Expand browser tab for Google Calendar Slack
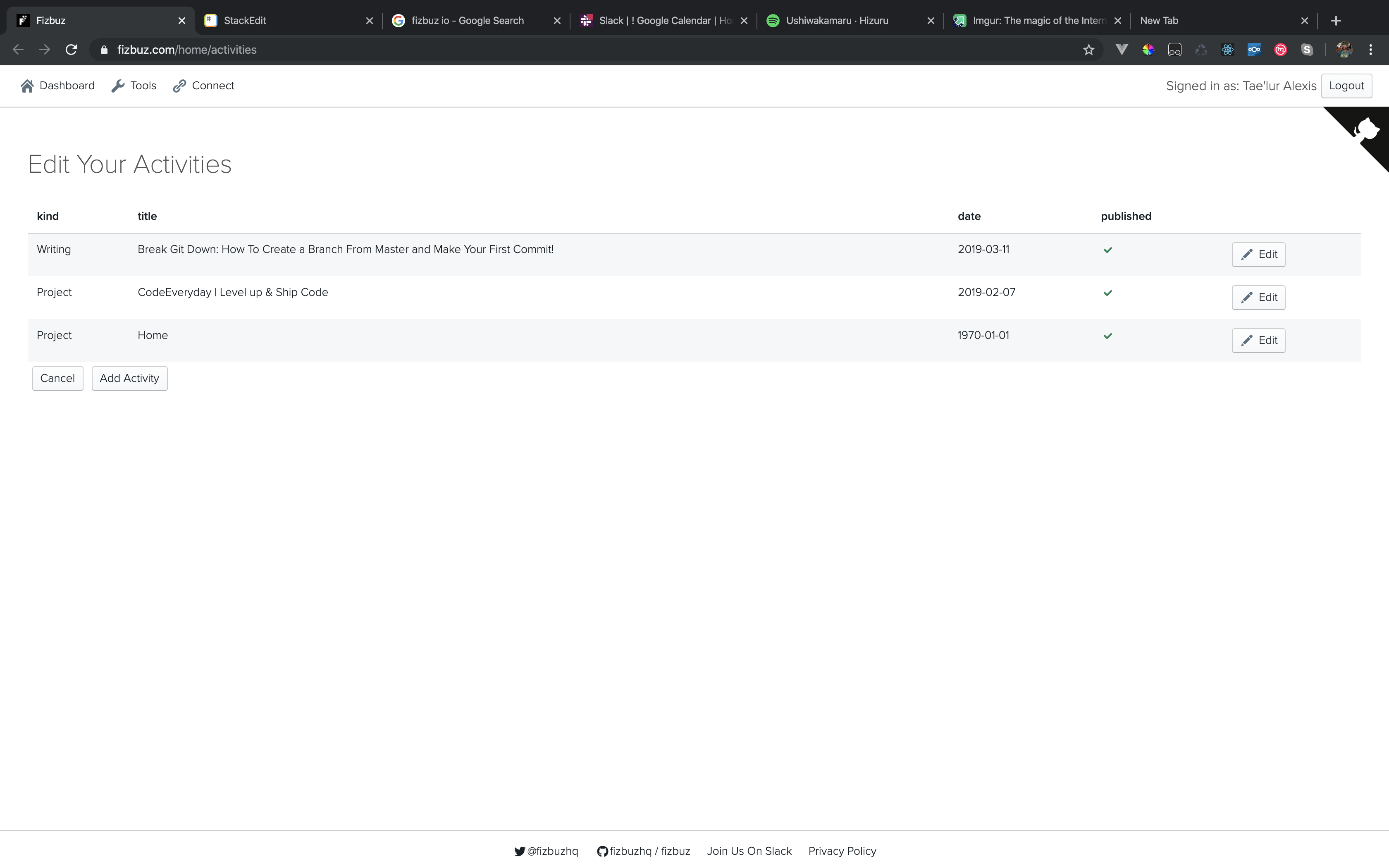Image resolution: width=1389 pixels, height=868 pixels. tap(660, 20)
